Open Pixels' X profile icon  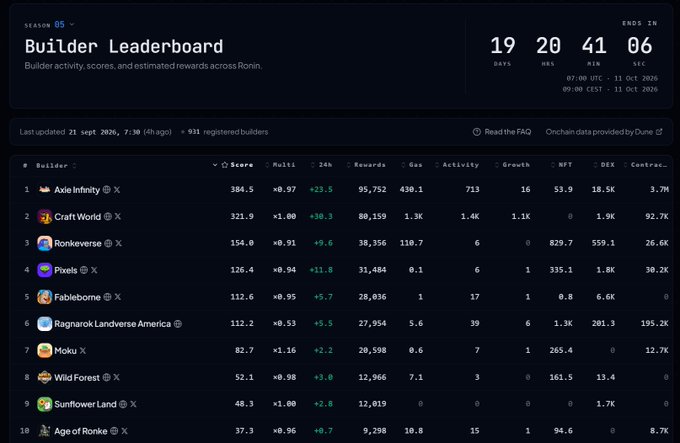pos(94,270)
